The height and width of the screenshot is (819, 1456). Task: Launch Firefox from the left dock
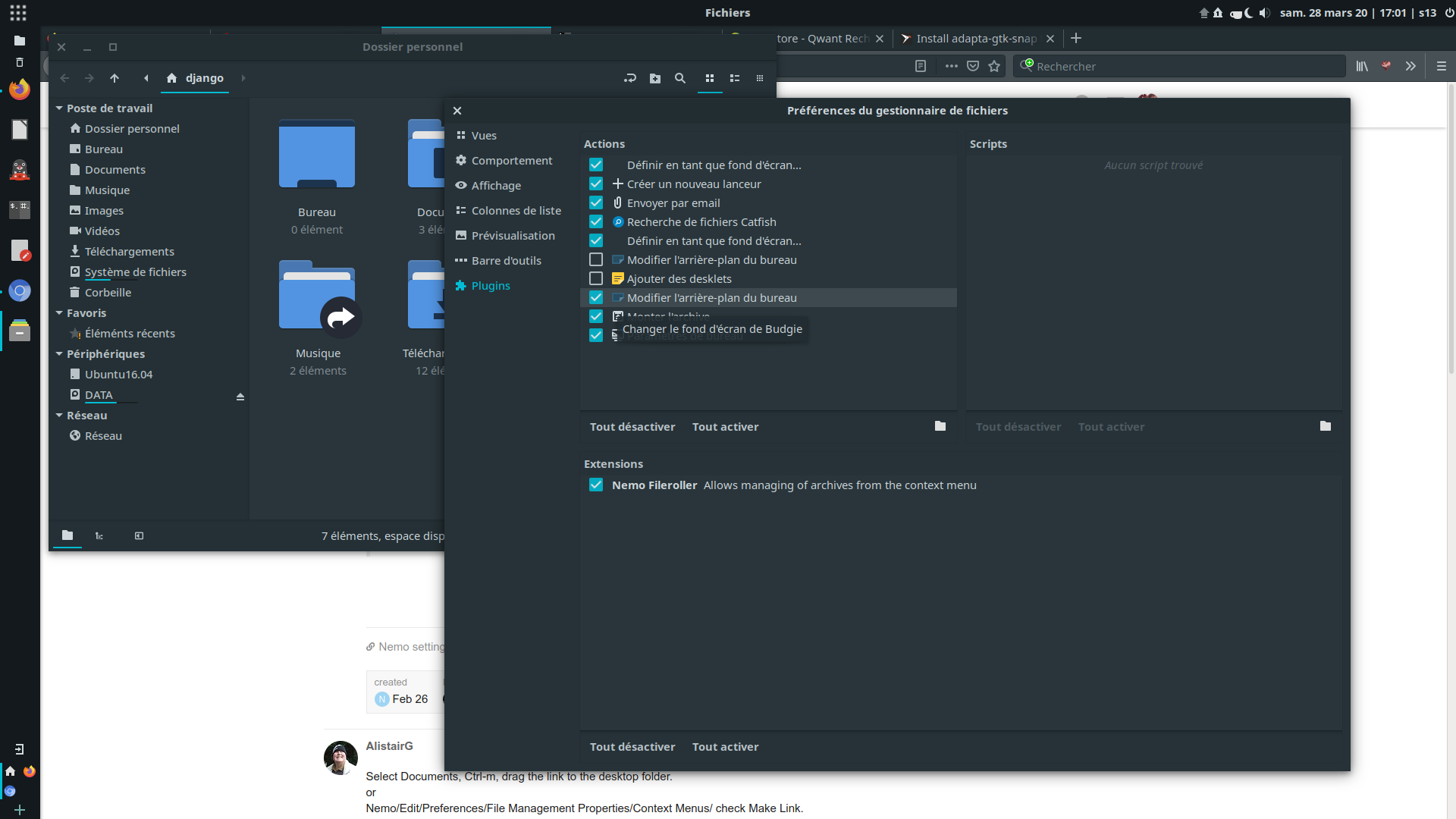[20, 89]
